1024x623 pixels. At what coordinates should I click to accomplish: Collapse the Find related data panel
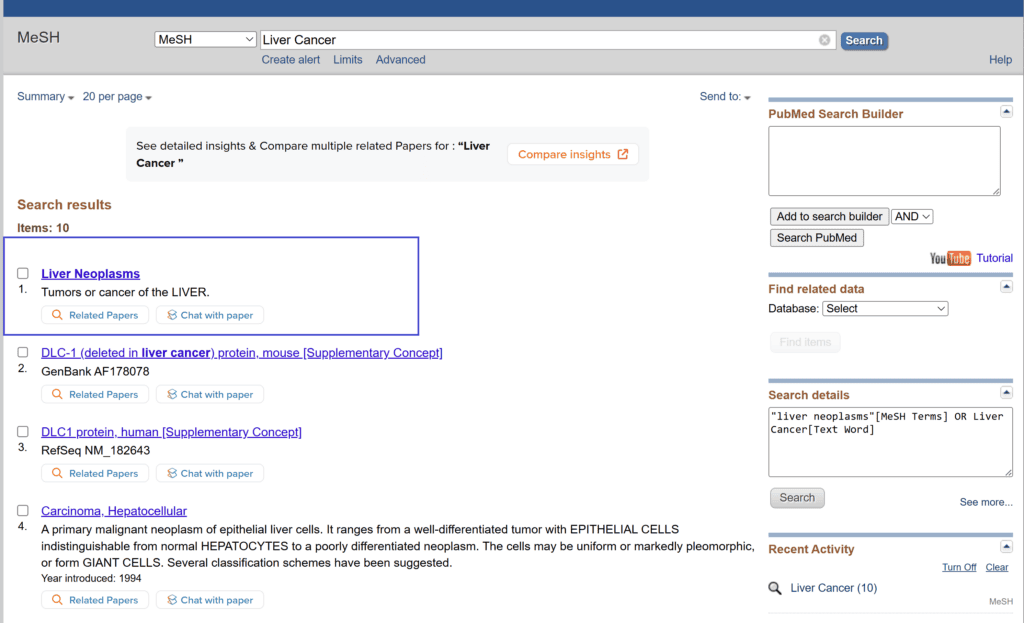click(x=1006, y=287)
